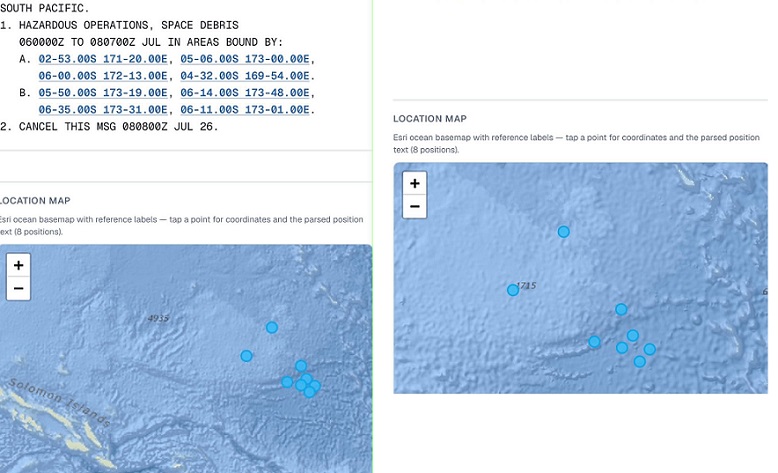This screenshot has height=473, width=778.
Task: Click the 'SOUTH PACIFIC.' heading line
Action: [45, 8]
